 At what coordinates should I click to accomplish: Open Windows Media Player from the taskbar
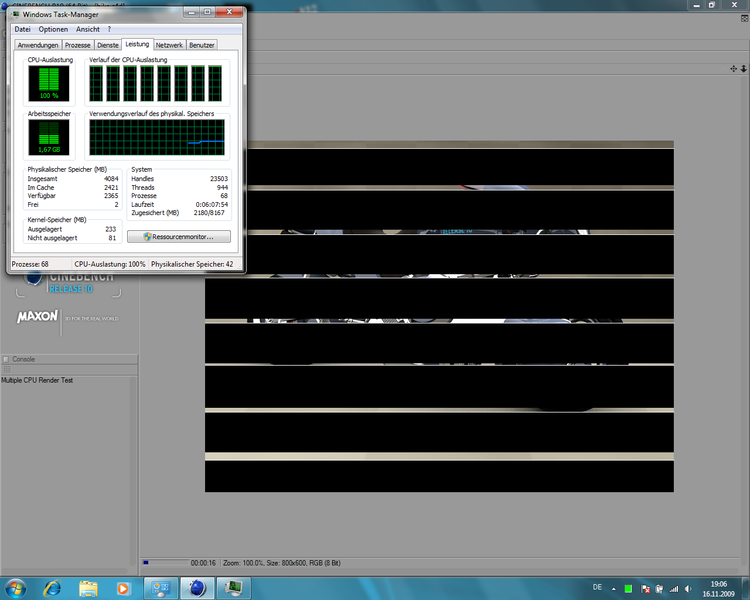point(123,586)
